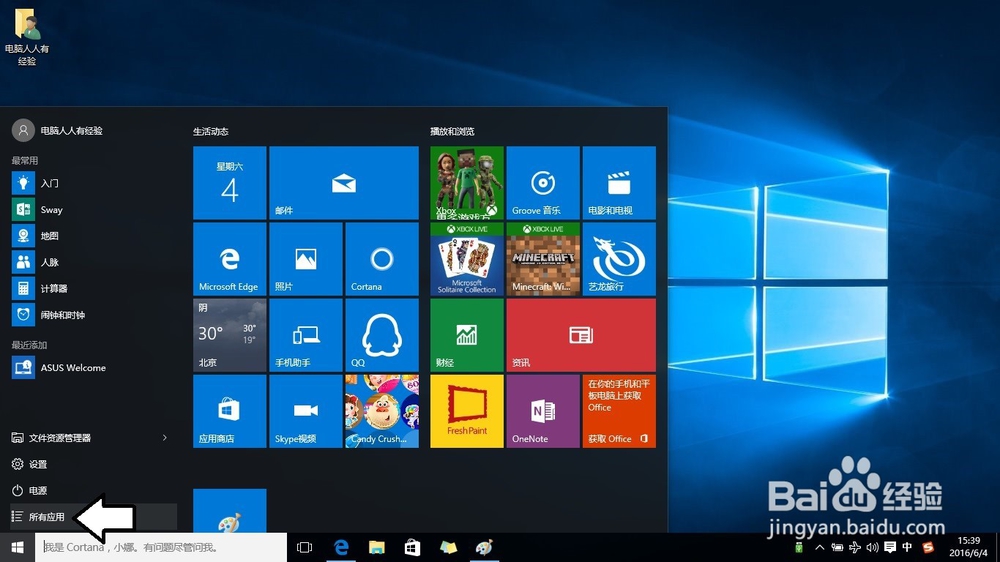Open the 照片 photos tile
This screenshot has height=562, width=1000.
[305, 259]
